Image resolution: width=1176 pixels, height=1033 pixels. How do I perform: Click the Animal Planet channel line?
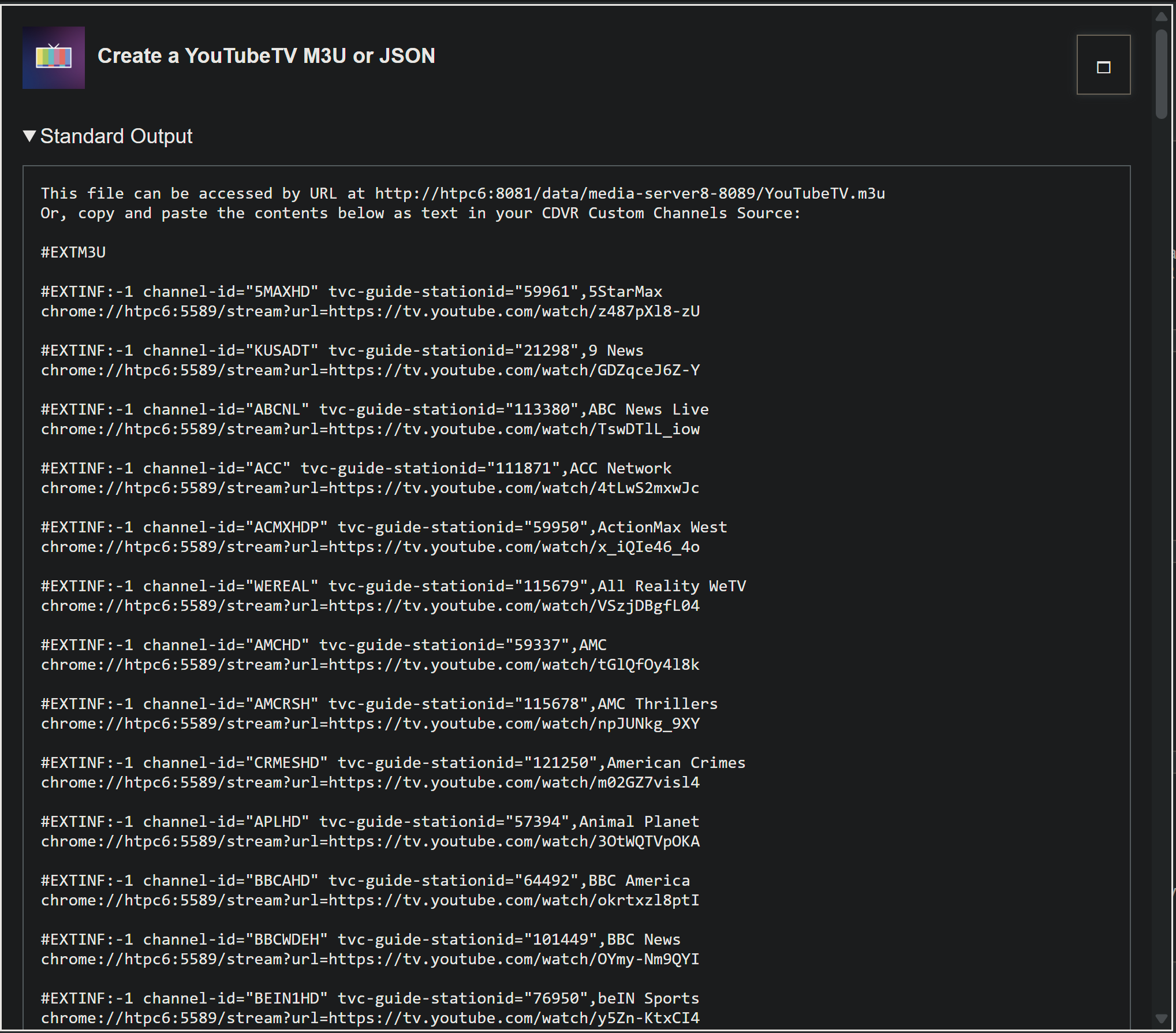point(369,822)
